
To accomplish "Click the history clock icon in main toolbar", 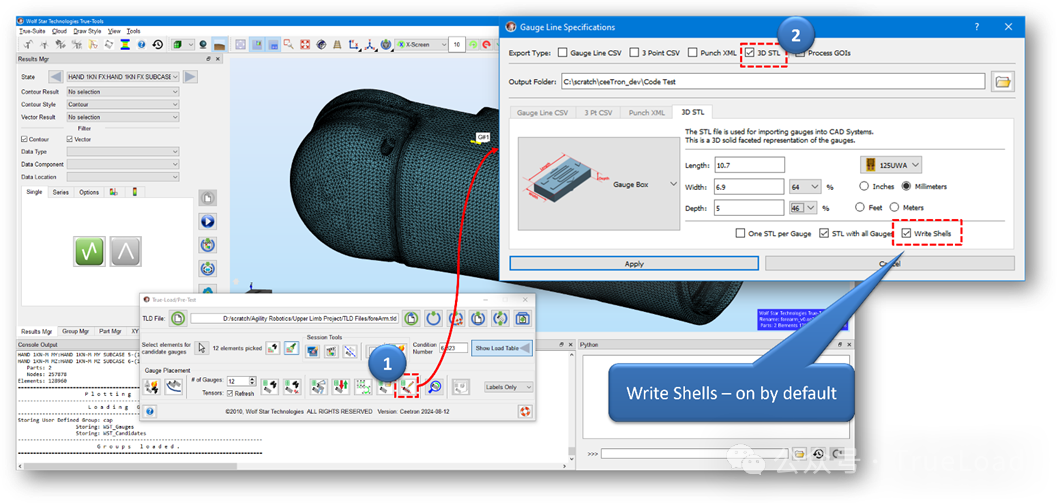I will [x=158, y=45].
